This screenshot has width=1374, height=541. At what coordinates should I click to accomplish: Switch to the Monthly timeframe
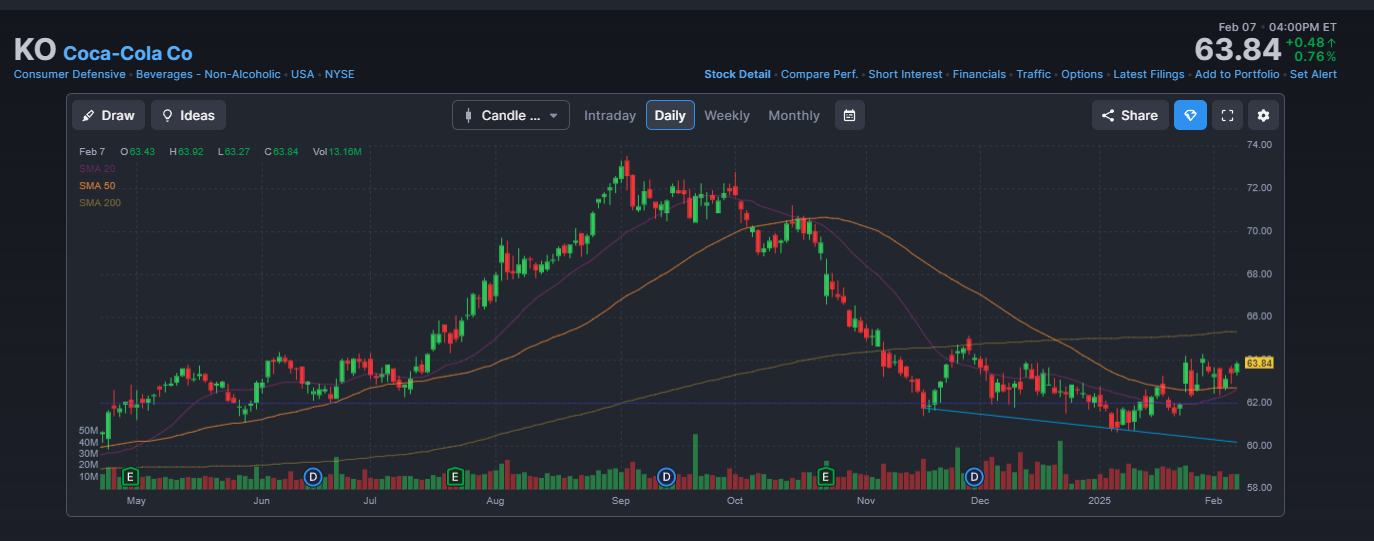tap(794, 115)
